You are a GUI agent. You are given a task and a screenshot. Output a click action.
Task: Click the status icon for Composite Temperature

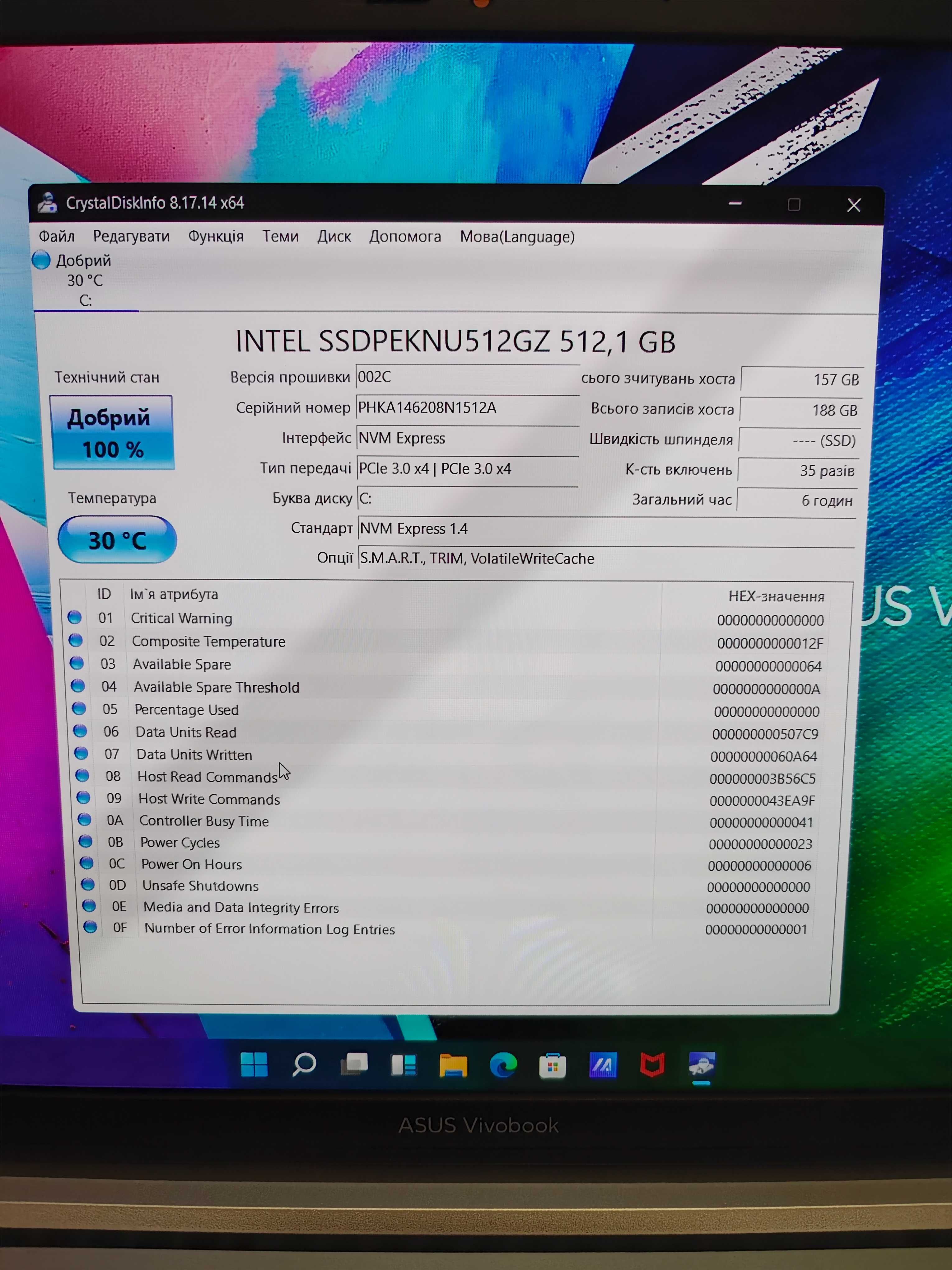pos(75,640)
